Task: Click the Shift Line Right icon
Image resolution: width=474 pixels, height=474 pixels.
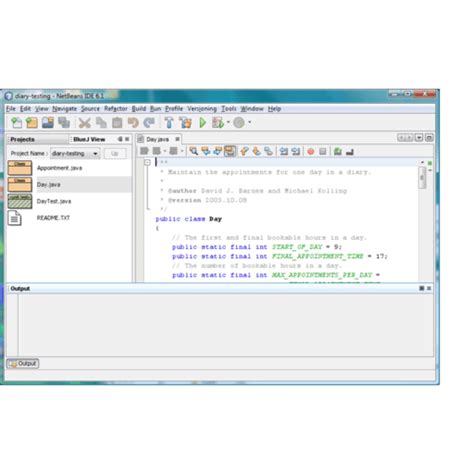Action: coord(296,151)
